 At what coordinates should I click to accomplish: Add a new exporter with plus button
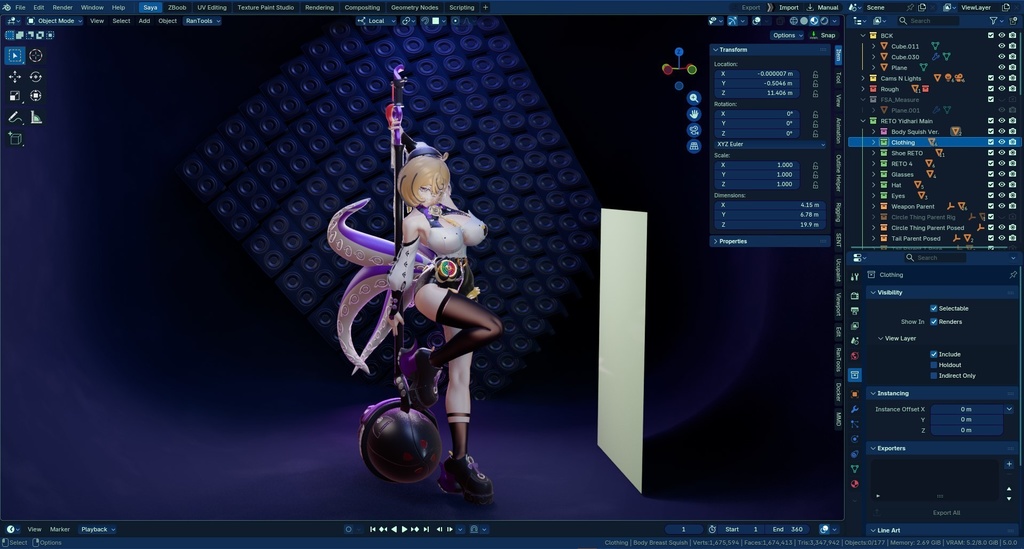click(x=1009, y=464)
